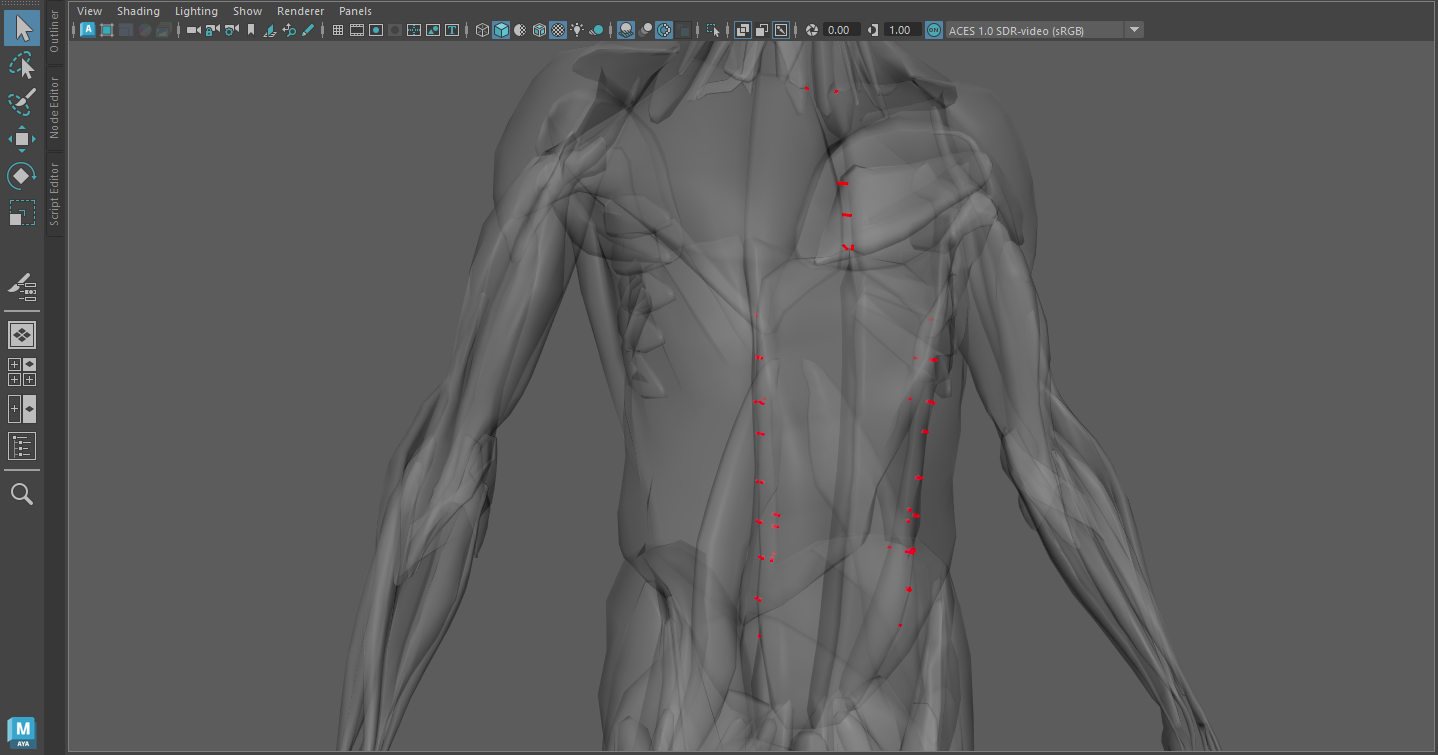Image resolution: width=1438 pixels, height=755 pixels.
Task: Open the Shading dropdown menu
Action: tap(138, 11)
